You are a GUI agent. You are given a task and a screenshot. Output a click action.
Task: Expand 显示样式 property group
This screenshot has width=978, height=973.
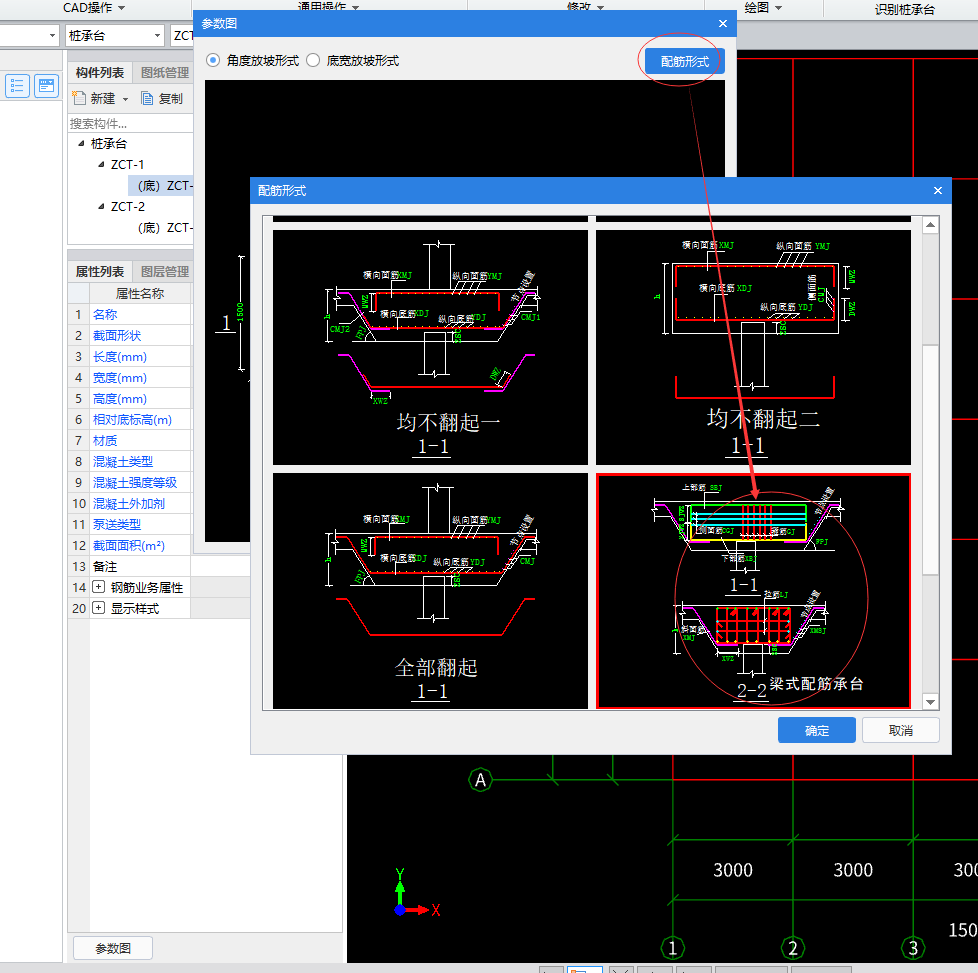click(x=99, y=608)
